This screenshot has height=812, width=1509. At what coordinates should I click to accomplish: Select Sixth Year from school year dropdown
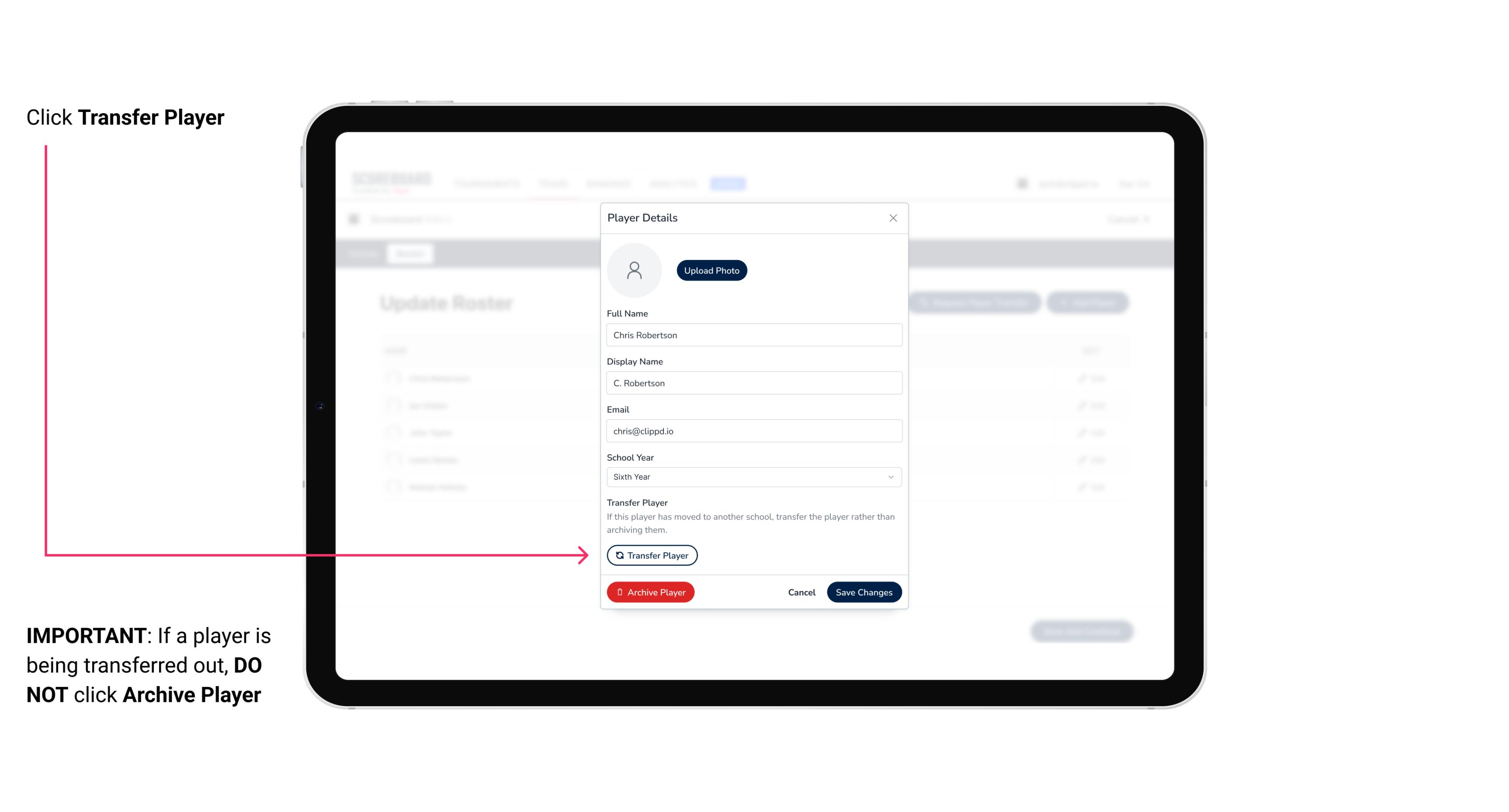[x=753, y=476]
